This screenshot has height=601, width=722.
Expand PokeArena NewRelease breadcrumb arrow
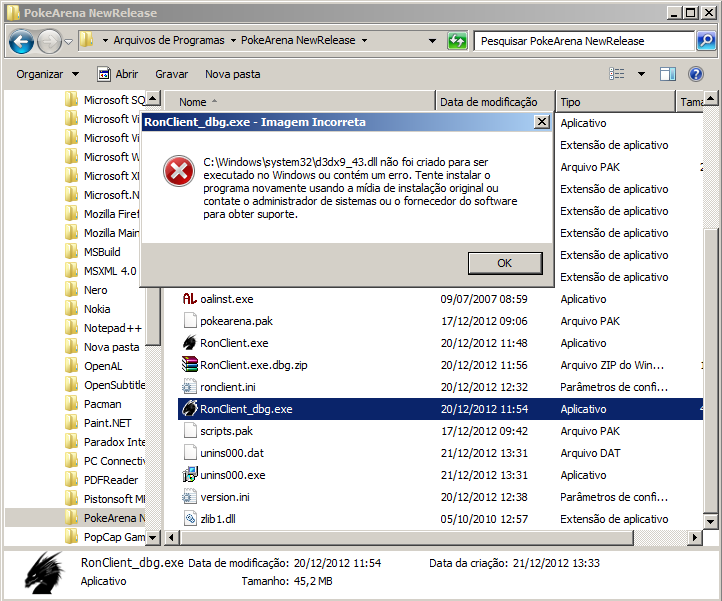(364, 41)
